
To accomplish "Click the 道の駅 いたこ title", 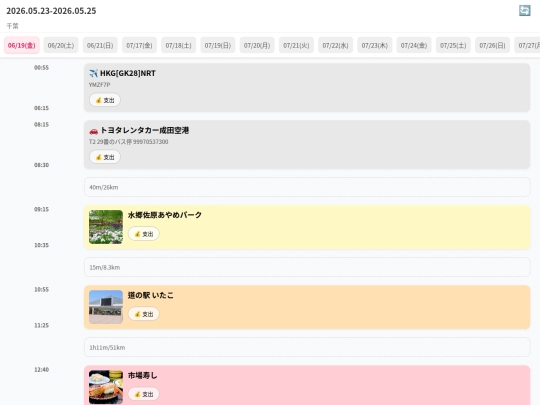I will point(151,295).
